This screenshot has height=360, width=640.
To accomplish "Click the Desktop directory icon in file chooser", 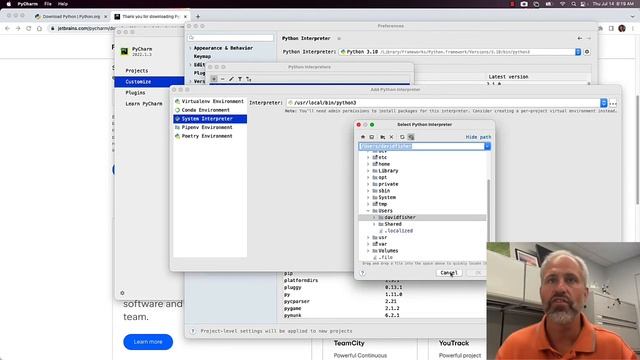I will tap(372, 137).
